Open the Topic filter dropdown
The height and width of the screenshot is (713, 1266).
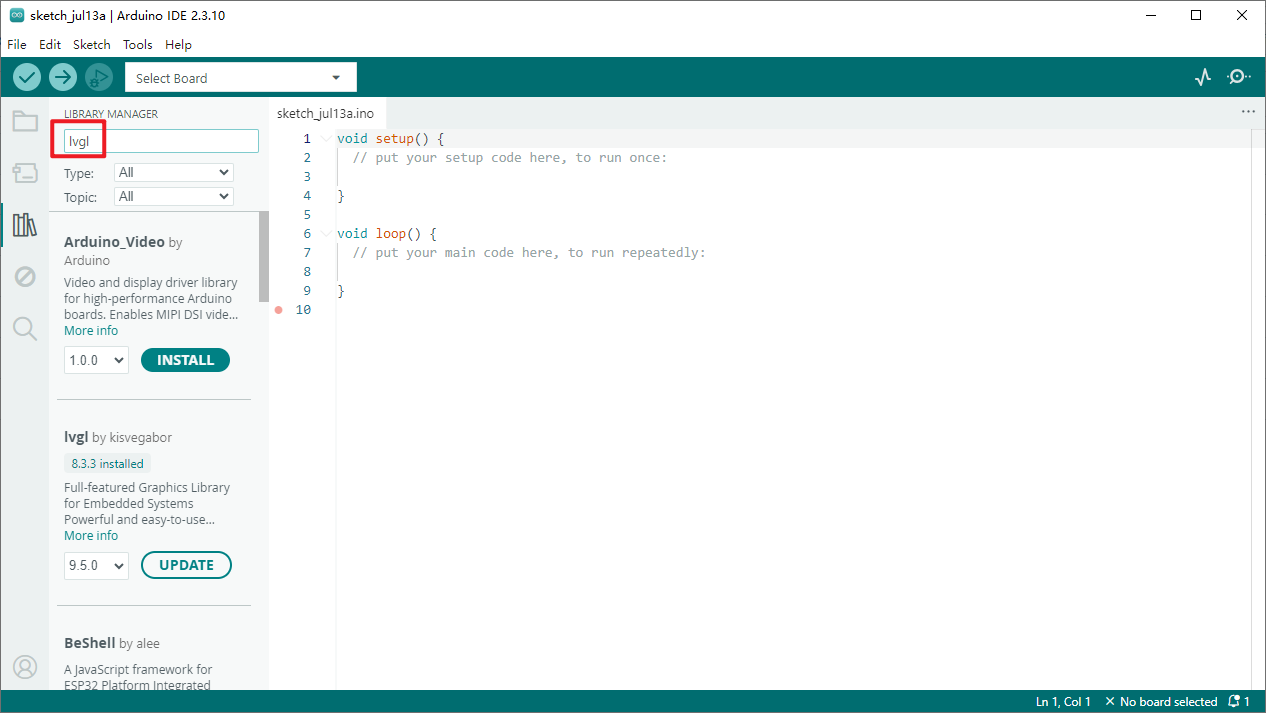pos(174,196)
